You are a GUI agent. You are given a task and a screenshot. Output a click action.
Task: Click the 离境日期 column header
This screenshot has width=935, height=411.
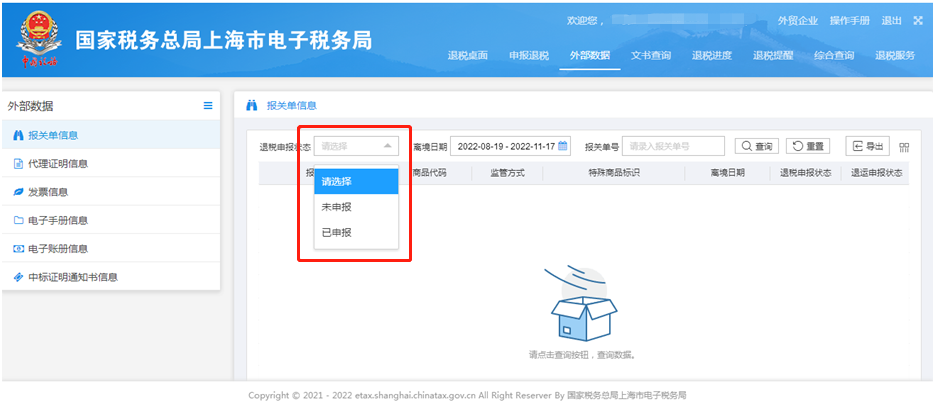click(727, 173)
